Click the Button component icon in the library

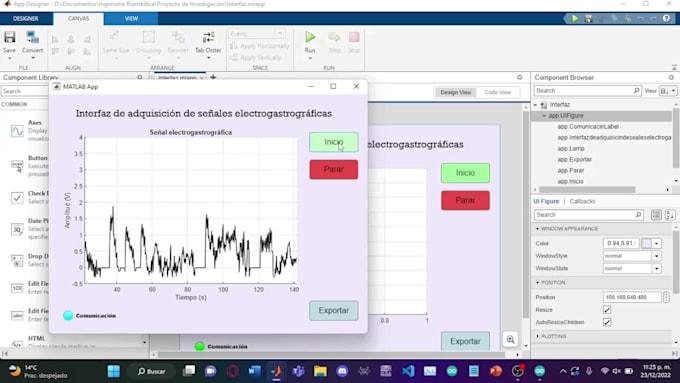[17, 165]
